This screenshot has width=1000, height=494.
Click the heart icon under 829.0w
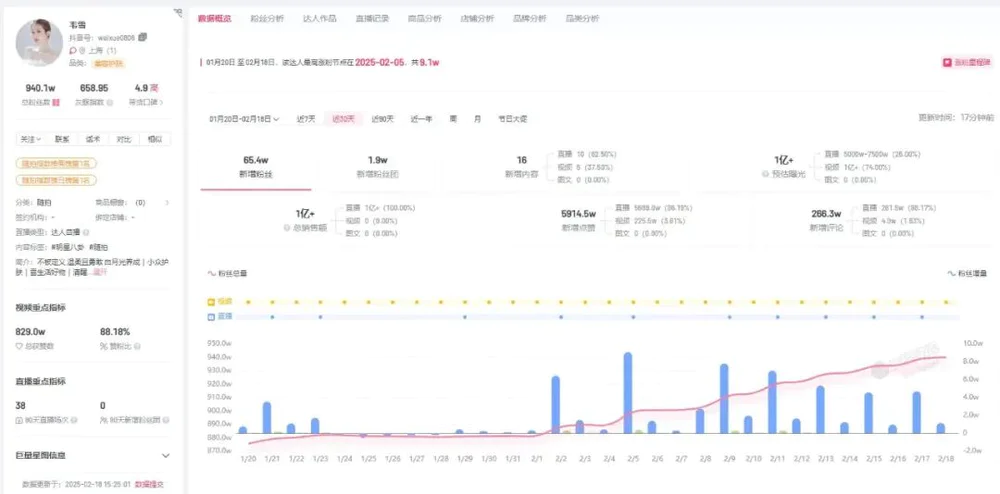pos(19,346)
